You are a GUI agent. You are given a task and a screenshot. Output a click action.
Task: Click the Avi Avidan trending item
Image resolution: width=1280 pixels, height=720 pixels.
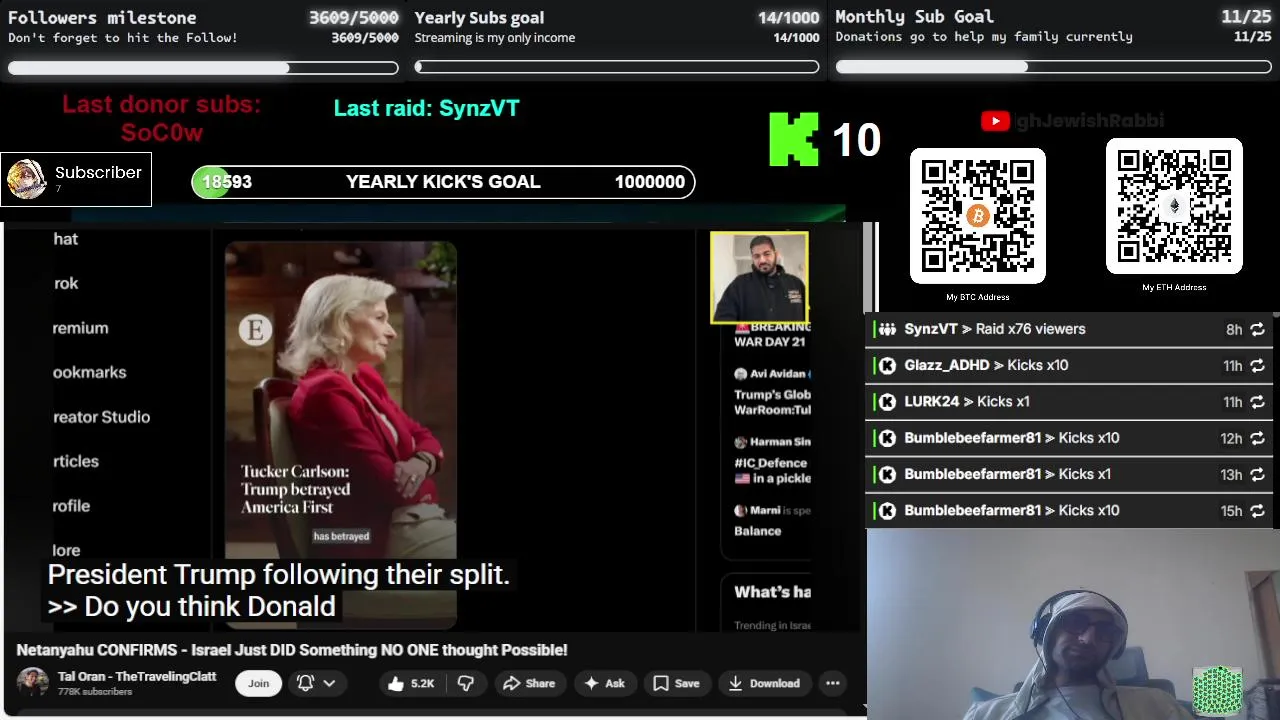[771, 391]
